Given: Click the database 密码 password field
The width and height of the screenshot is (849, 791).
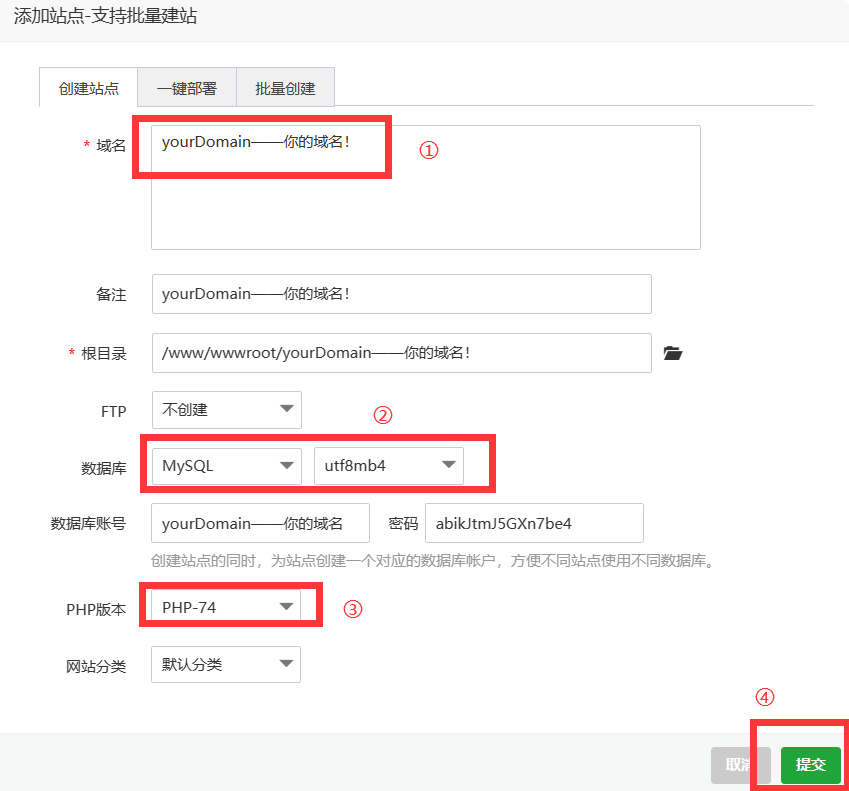Looking at the screenshot, I should click(533, 523).
